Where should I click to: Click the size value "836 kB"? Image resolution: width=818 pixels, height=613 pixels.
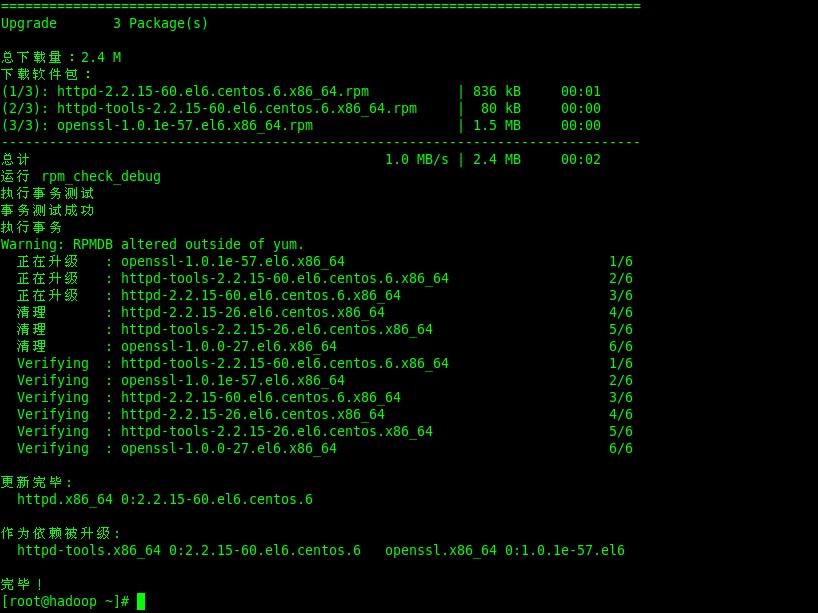tap(497, 91)
